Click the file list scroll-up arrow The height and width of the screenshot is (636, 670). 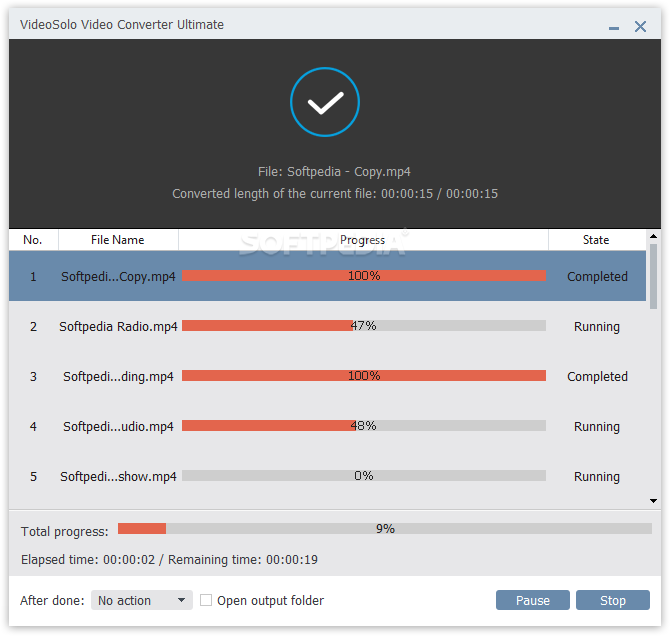click(653, 236)
